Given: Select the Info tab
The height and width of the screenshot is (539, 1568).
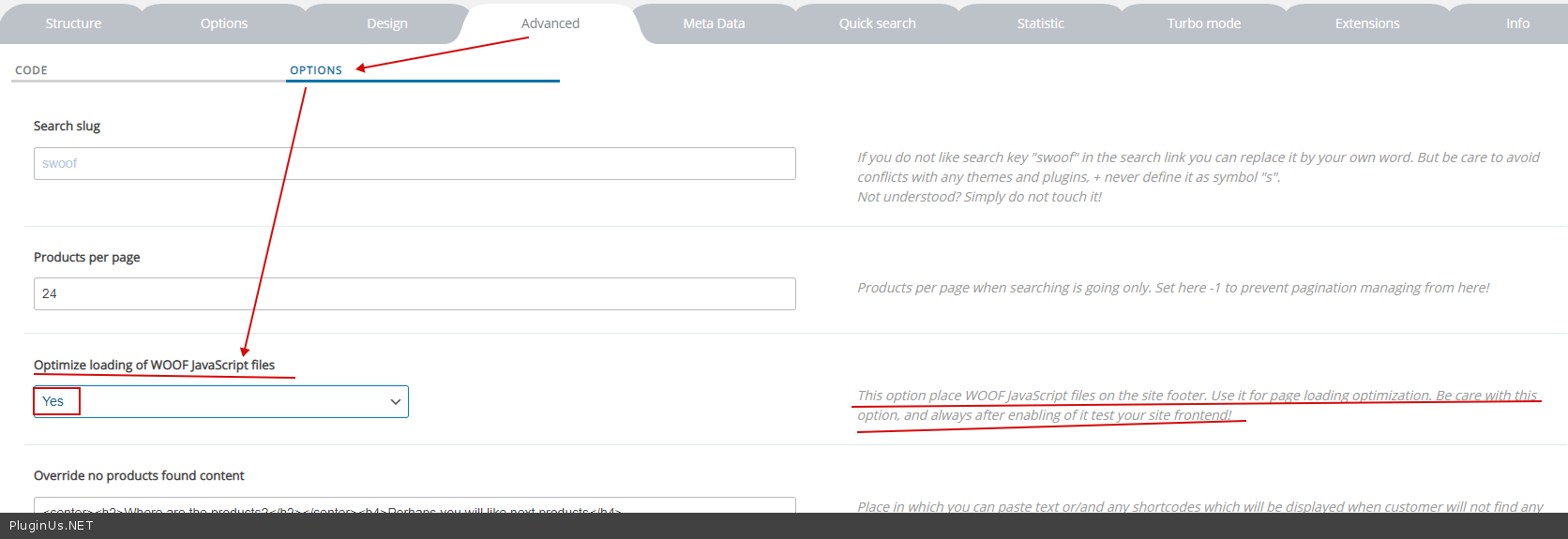Looking at the screenshot, I should pyautogui.click(x=1517, y=23).
